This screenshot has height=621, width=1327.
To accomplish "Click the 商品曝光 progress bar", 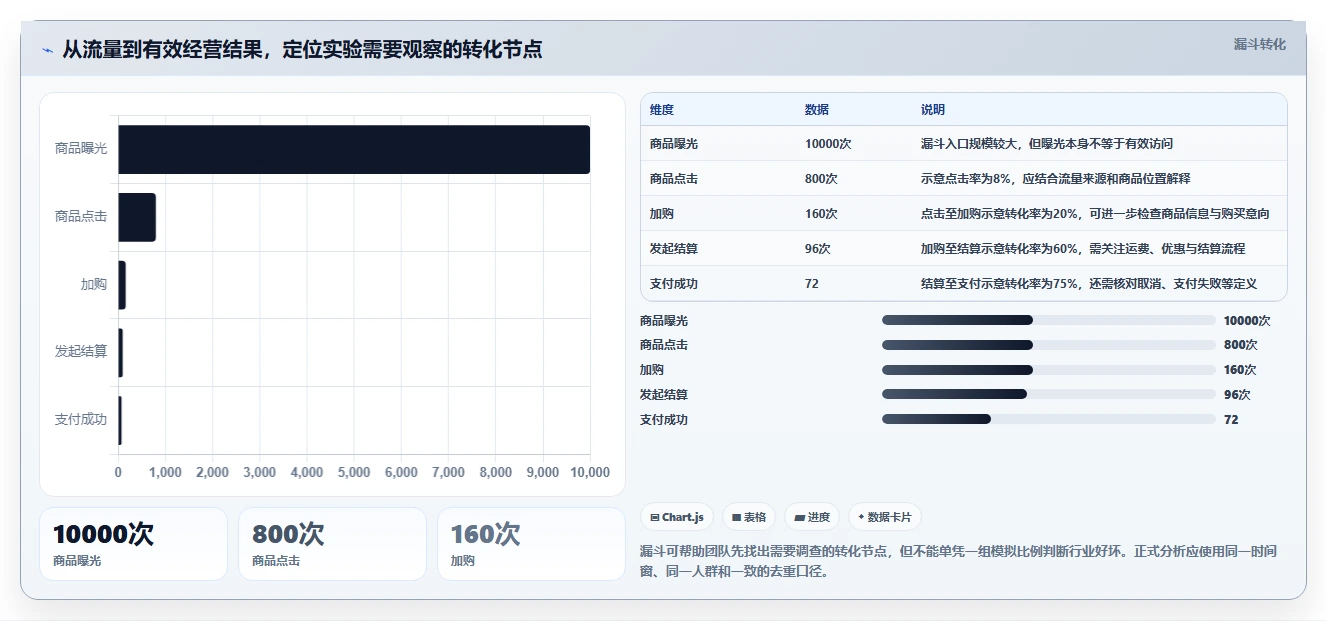I will tap(1049, 320).
